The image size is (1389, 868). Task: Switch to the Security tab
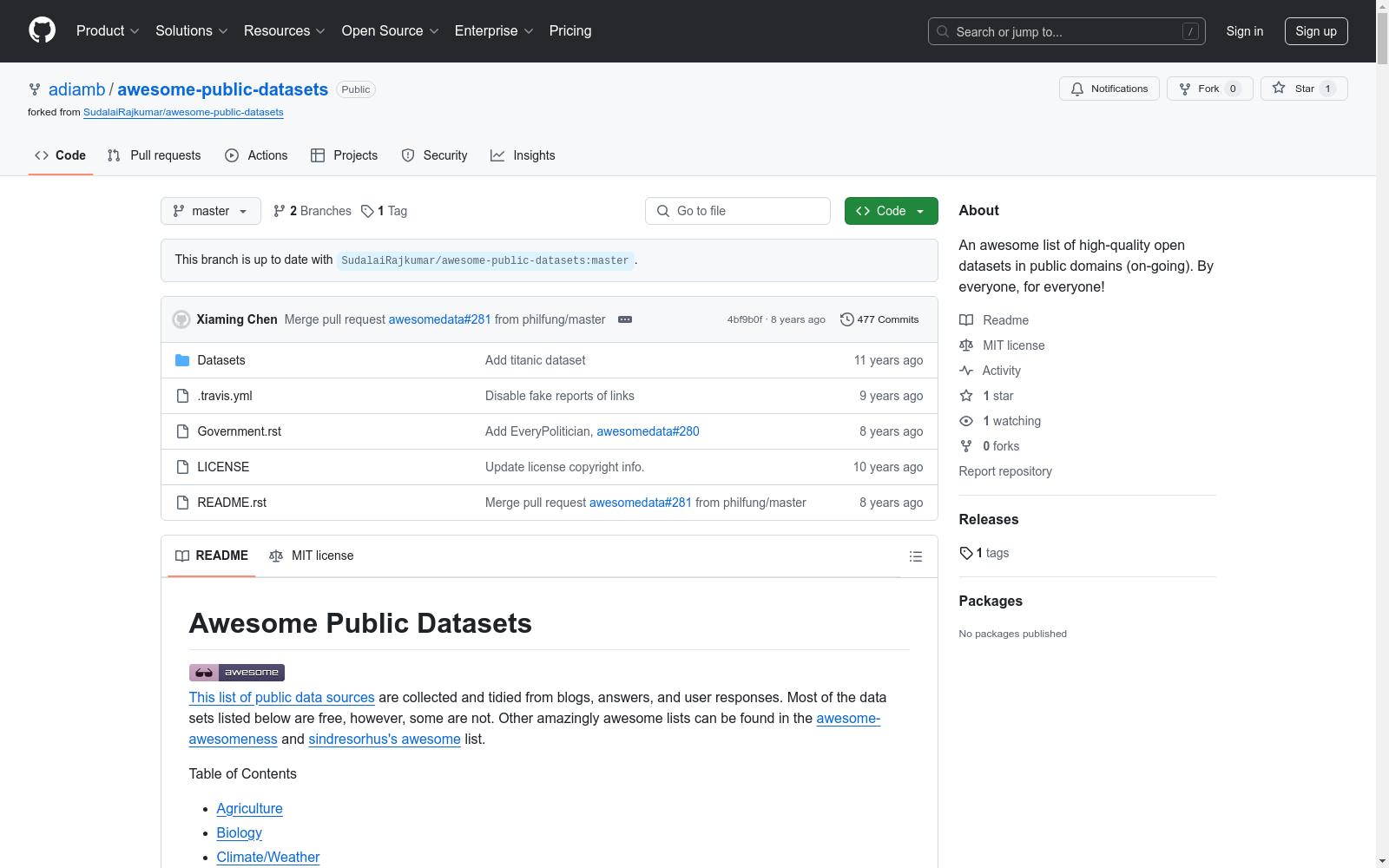434,155
